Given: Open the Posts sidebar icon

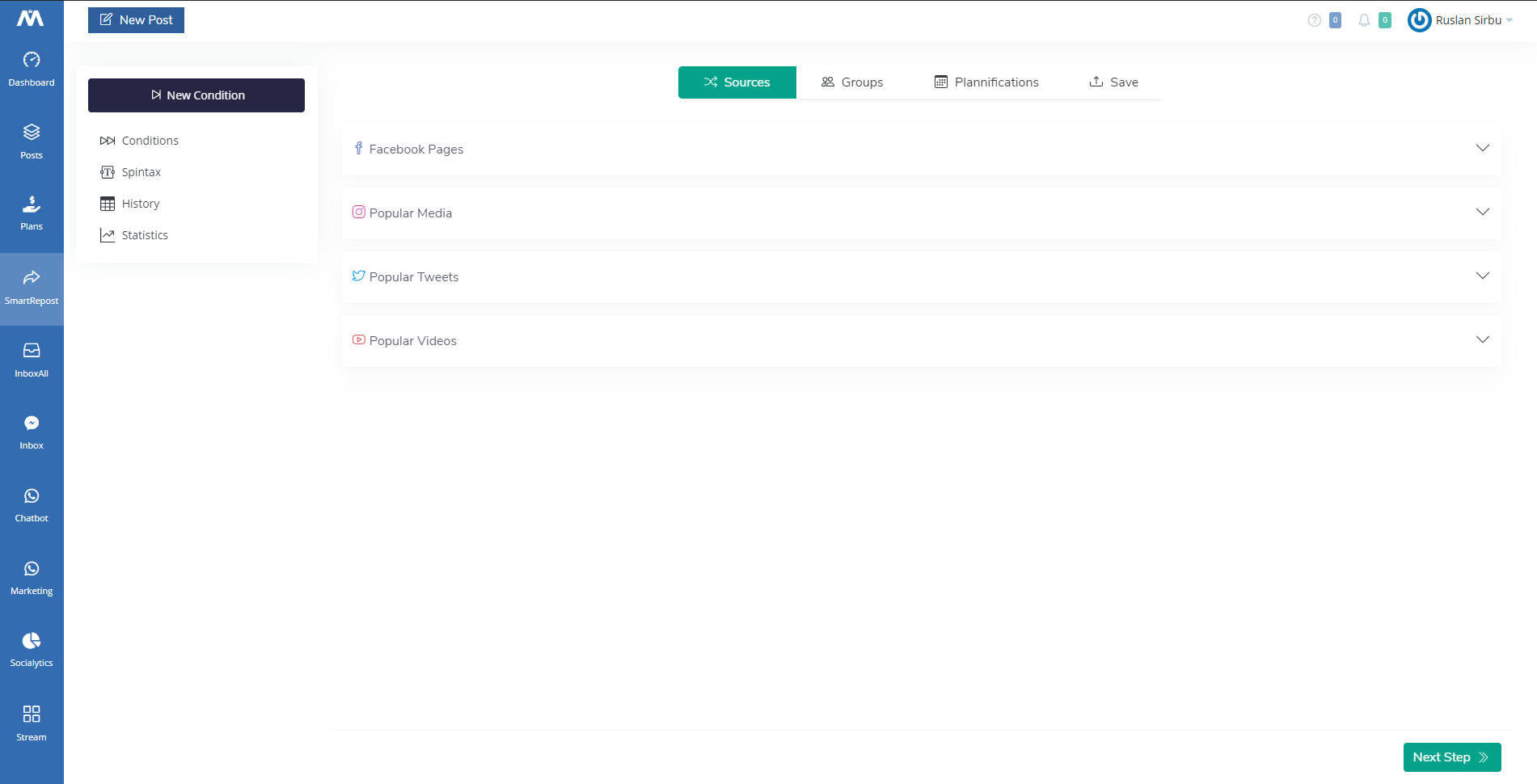Looking at the screenshot, I should pyautogui.click(x=32, y=132).
